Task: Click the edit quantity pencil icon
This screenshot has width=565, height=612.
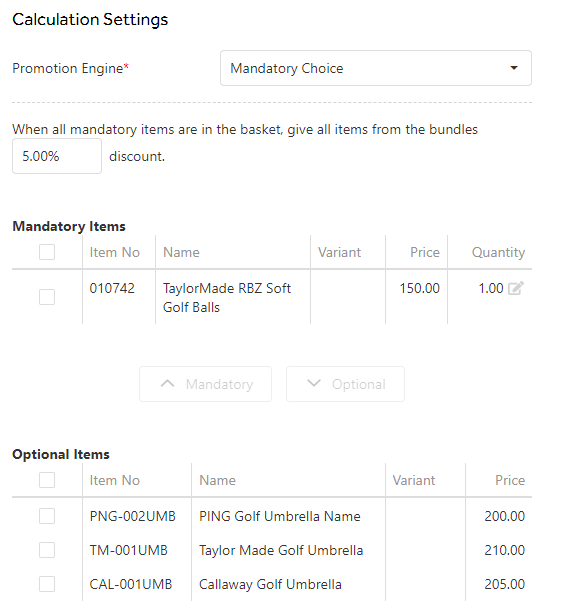Action: [x=515, y=288]
